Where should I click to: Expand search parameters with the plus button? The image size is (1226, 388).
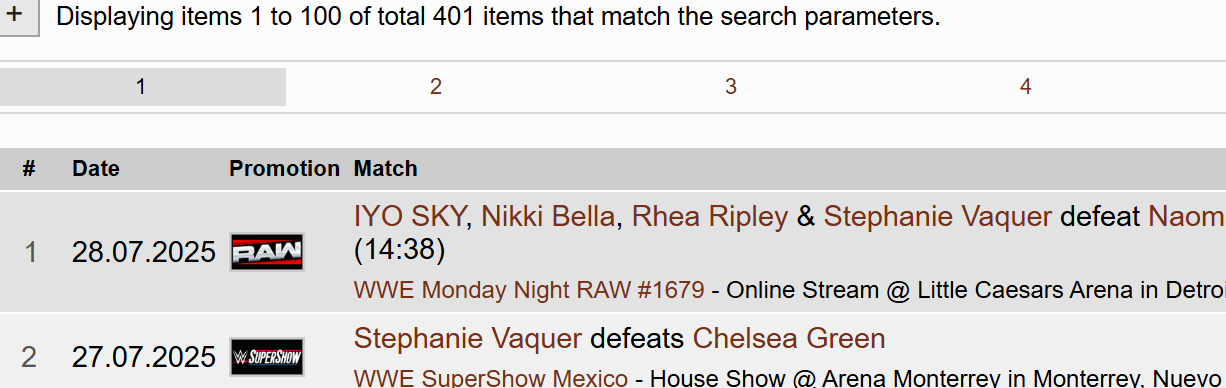click(x=16, y=17)
